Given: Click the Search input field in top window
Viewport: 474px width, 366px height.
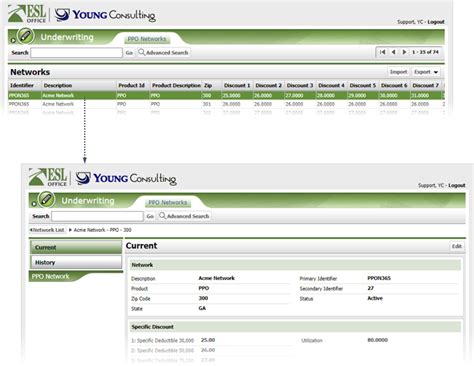Looking at the screenshot, I should pyautogui.click(x=76, y=53).
